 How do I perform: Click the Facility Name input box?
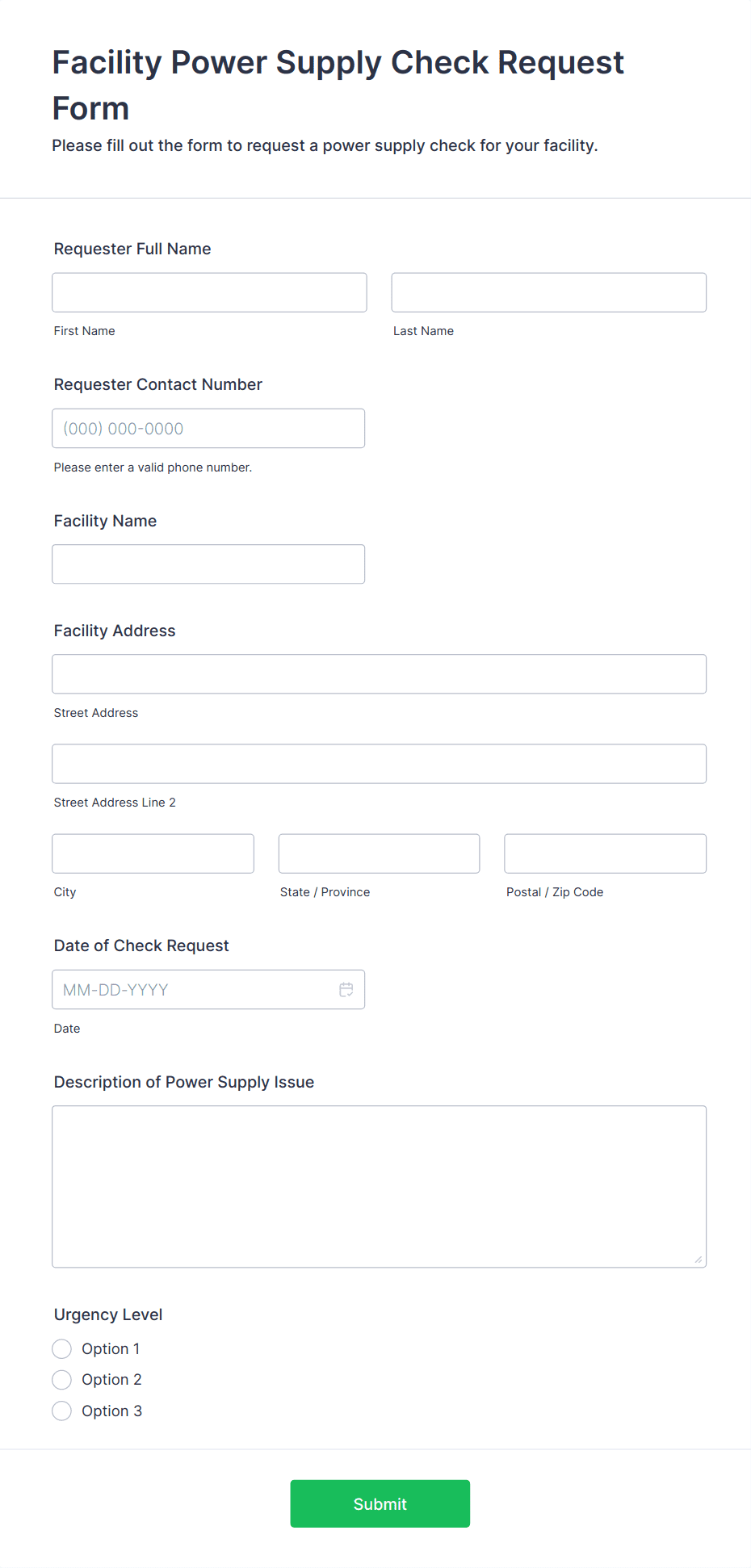coord(208,564)
